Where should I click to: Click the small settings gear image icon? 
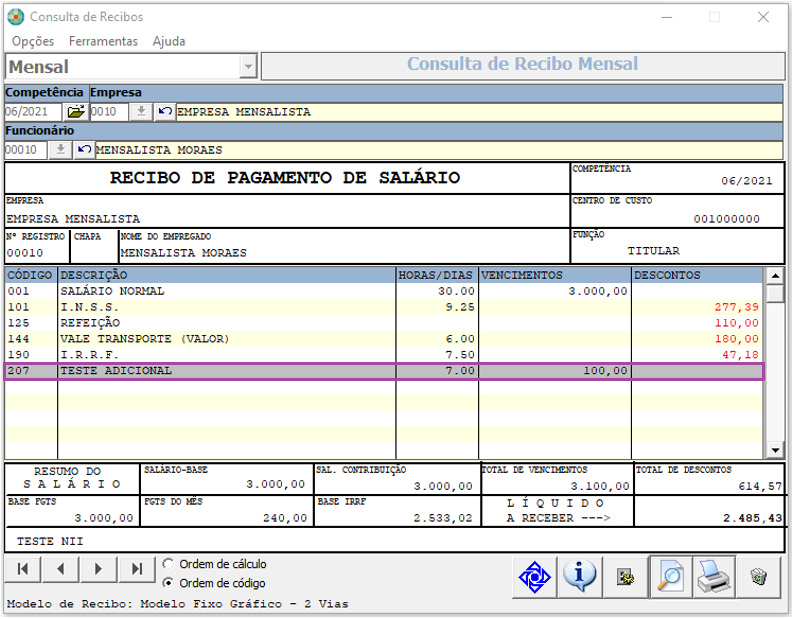(625, 577)
